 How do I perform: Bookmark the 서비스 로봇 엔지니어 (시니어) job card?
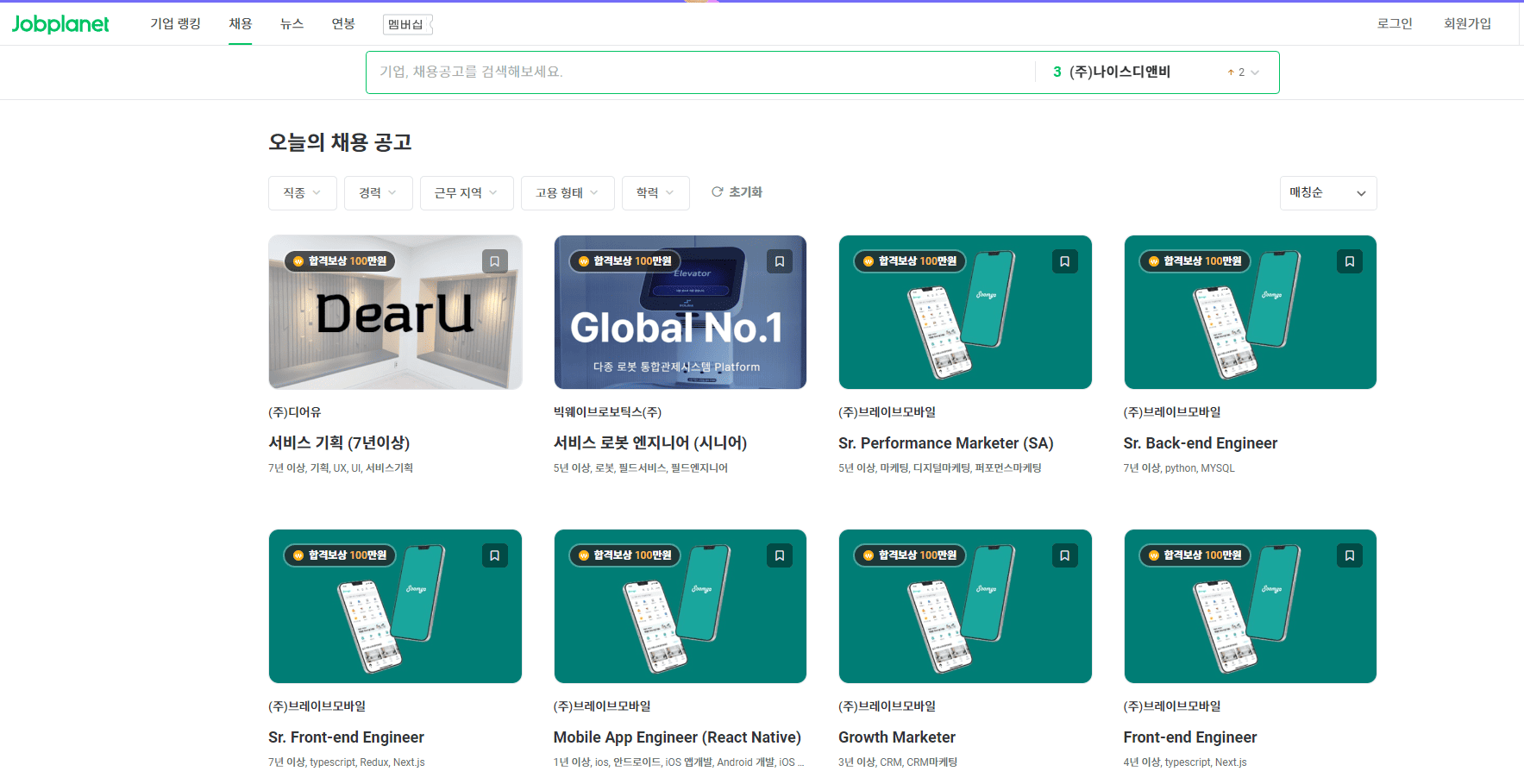point(780,261)
